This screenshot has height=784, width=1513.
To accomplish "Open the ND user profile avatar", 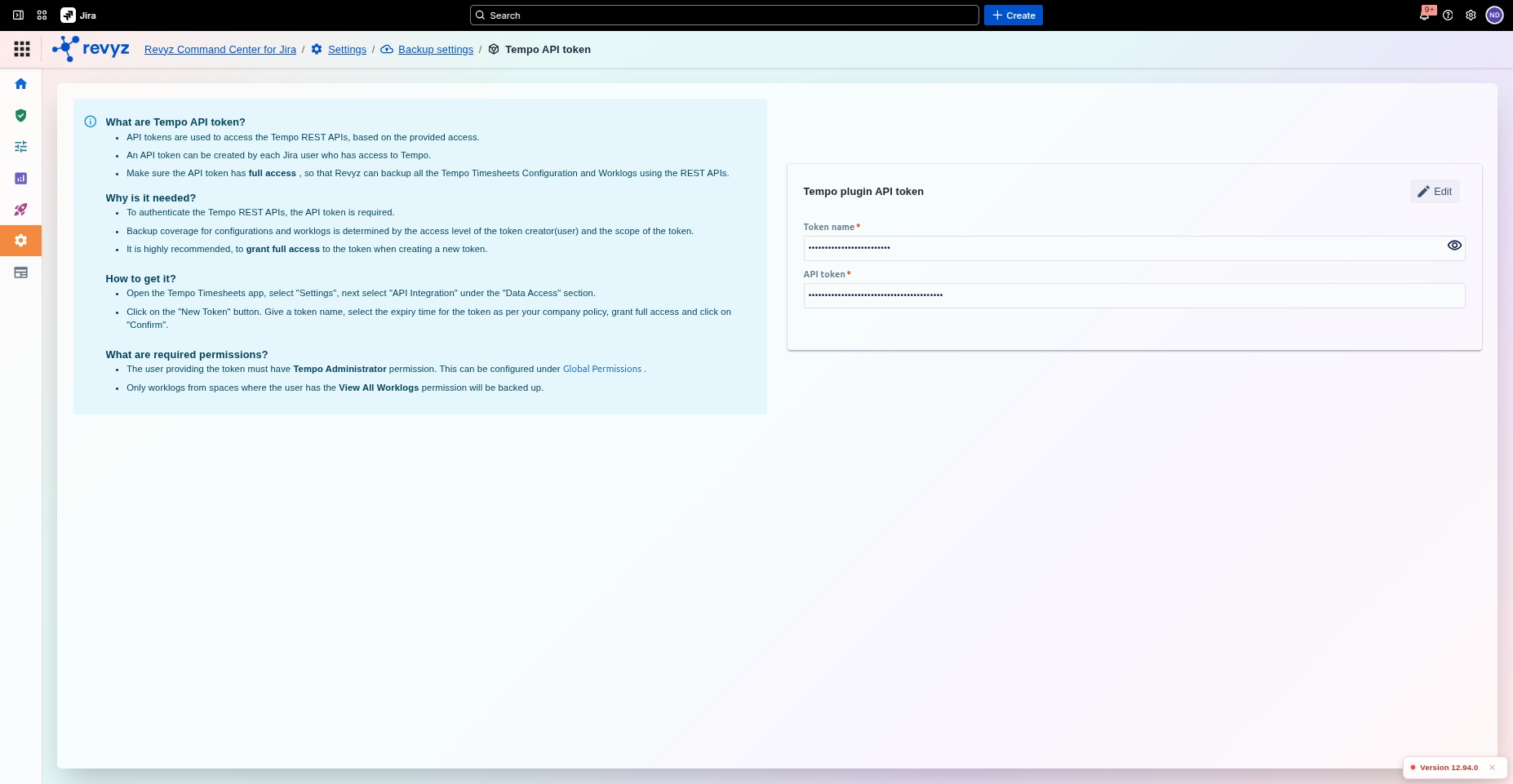I will coord(1494,16).
